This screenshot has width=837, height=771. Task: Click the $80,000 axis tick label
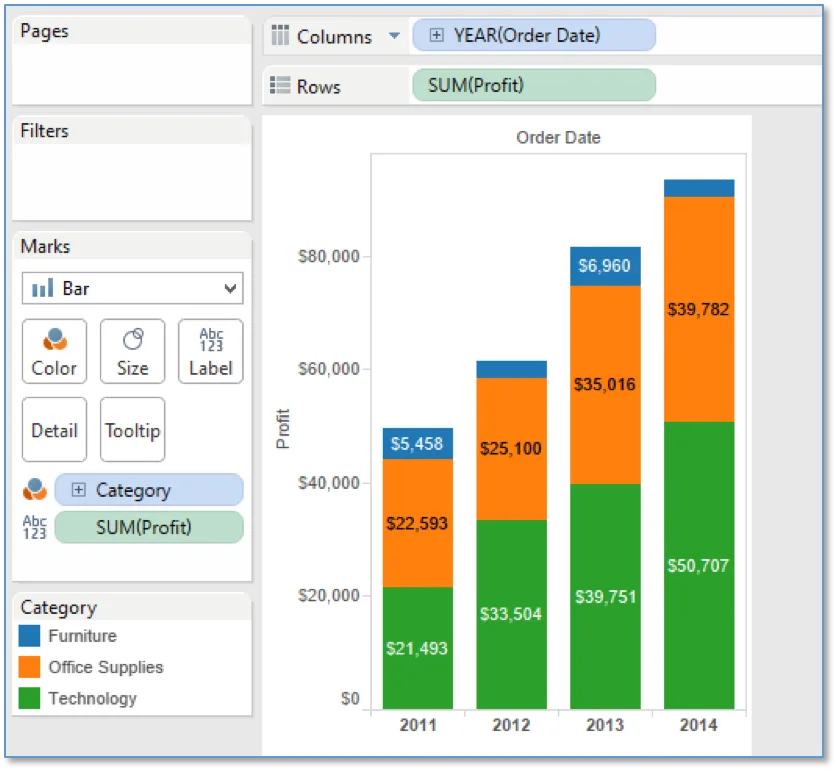tap(328, 256)
